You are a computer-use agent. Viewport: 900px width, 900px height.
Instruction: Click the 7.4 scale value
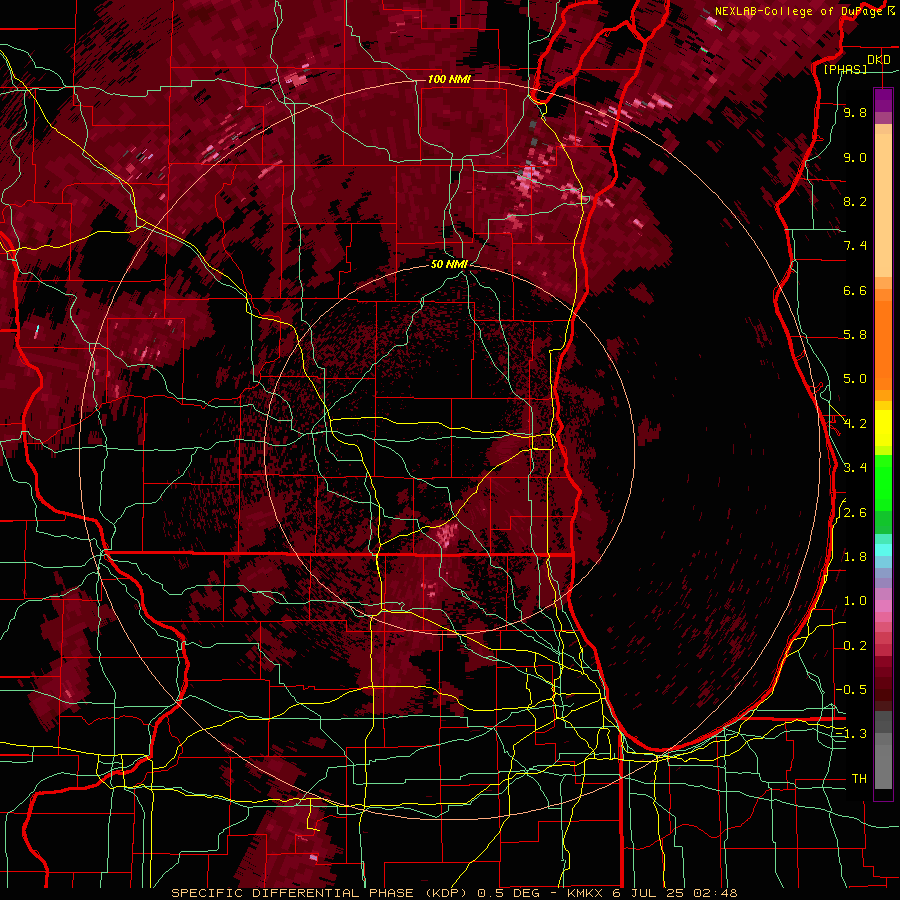855,246
